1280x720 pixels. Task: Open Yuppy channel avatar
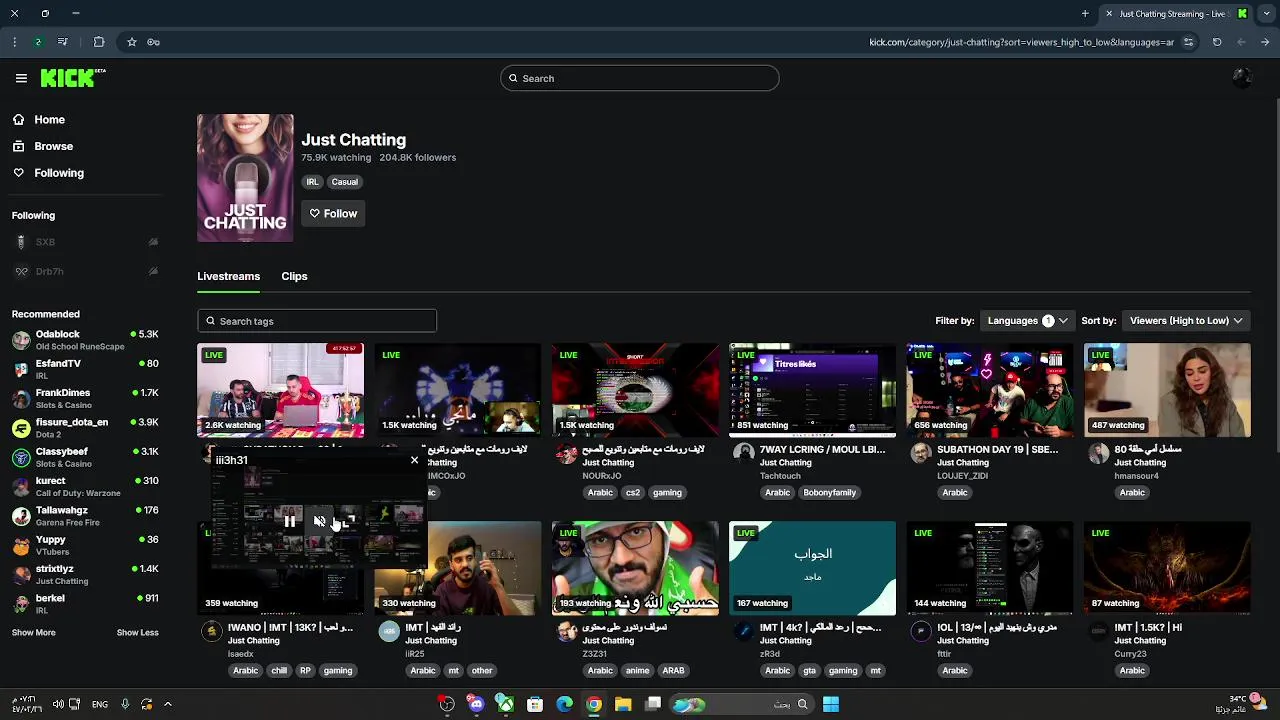(21, 545)
